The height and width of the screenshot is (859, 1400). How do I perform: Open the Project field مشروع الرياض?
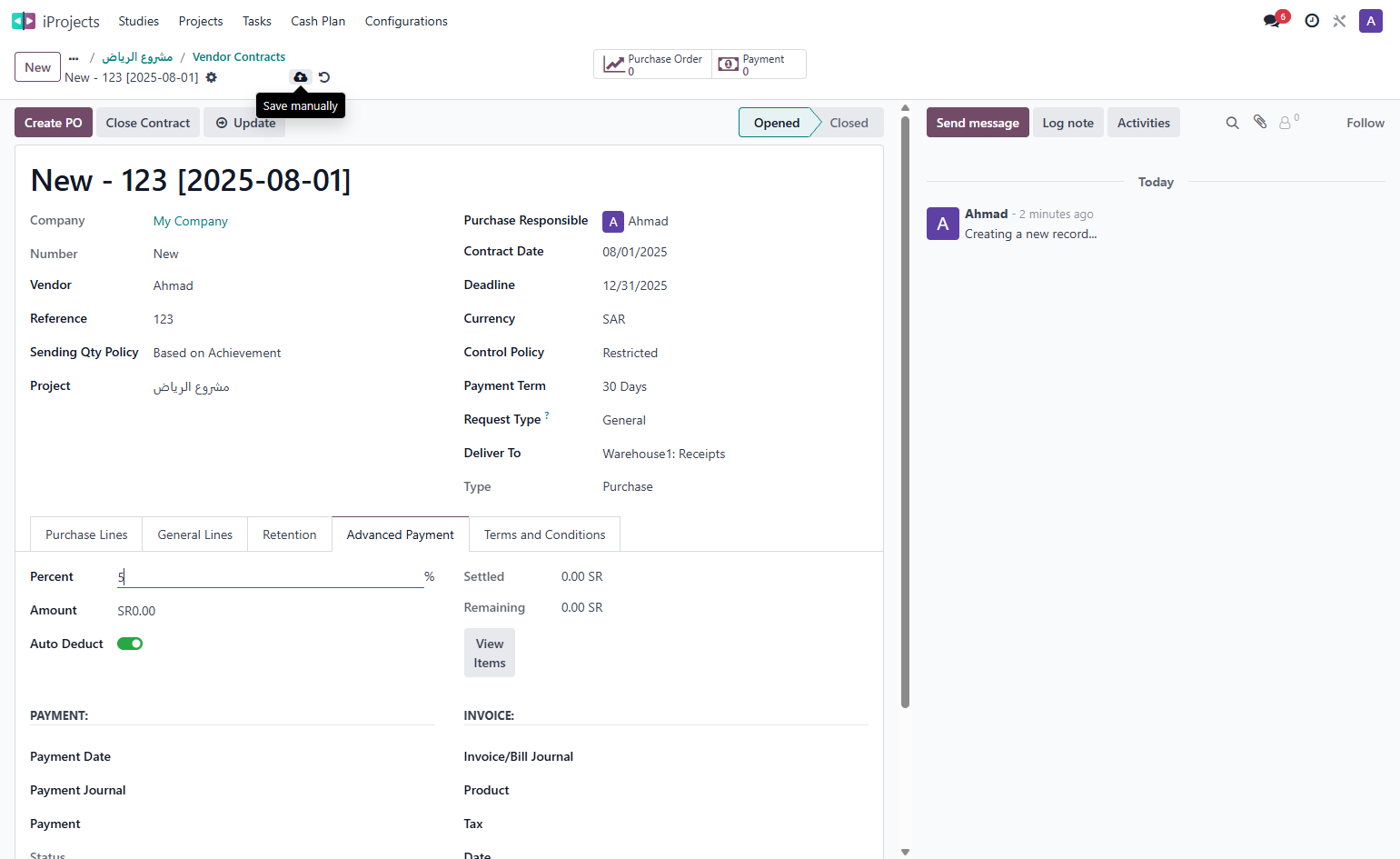pyautogui.click(x=192, y=386)
